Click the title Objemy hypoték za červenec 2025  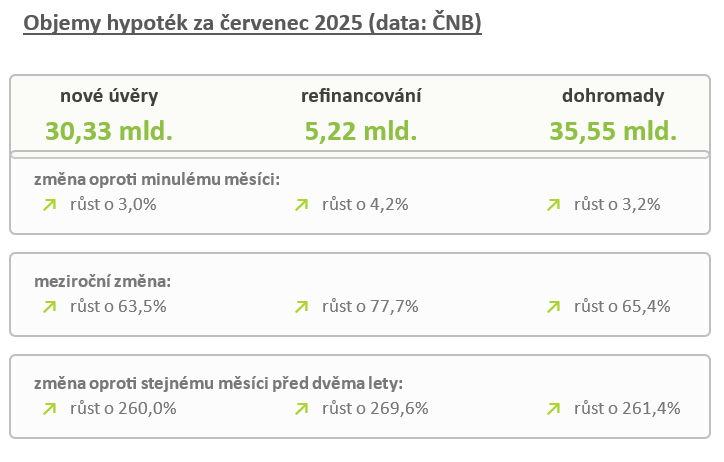click(x=252, y=23)
